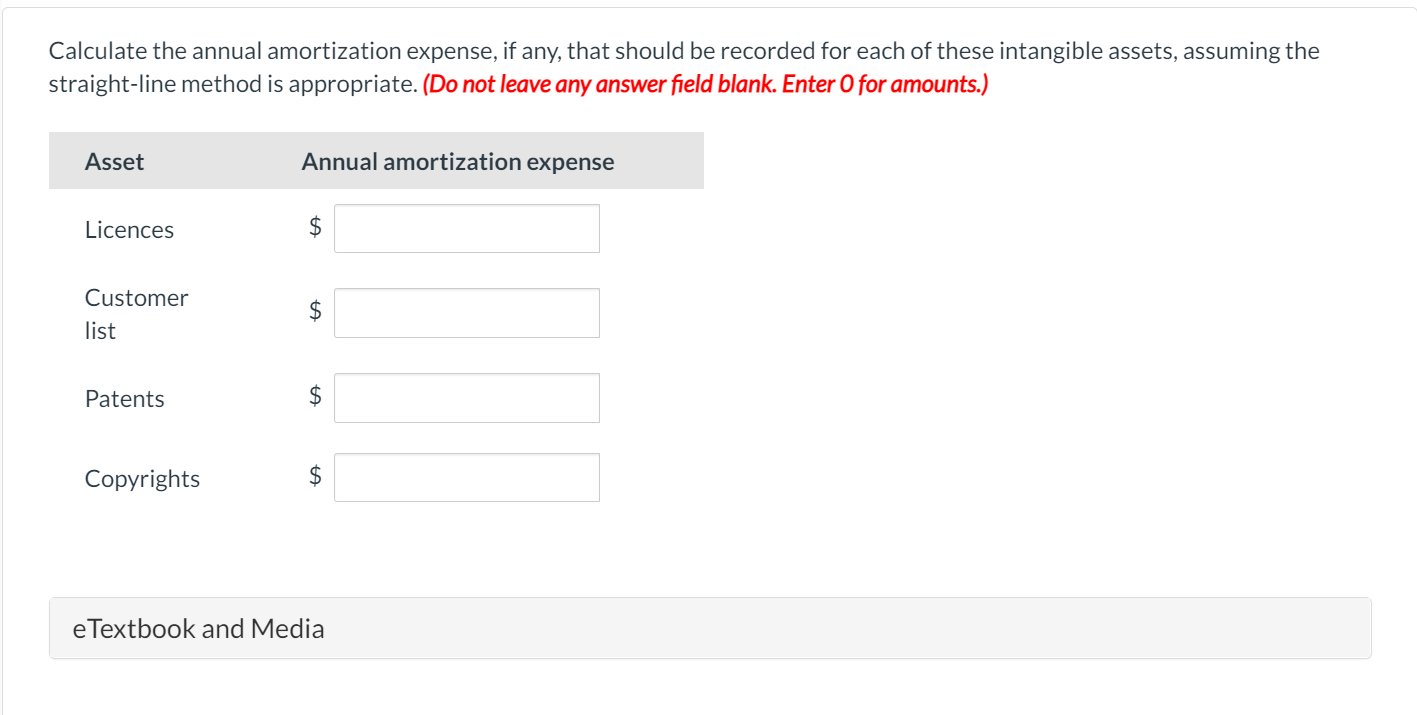
Task: Click the Annual amortization expense column header
Action: [458, 161]
